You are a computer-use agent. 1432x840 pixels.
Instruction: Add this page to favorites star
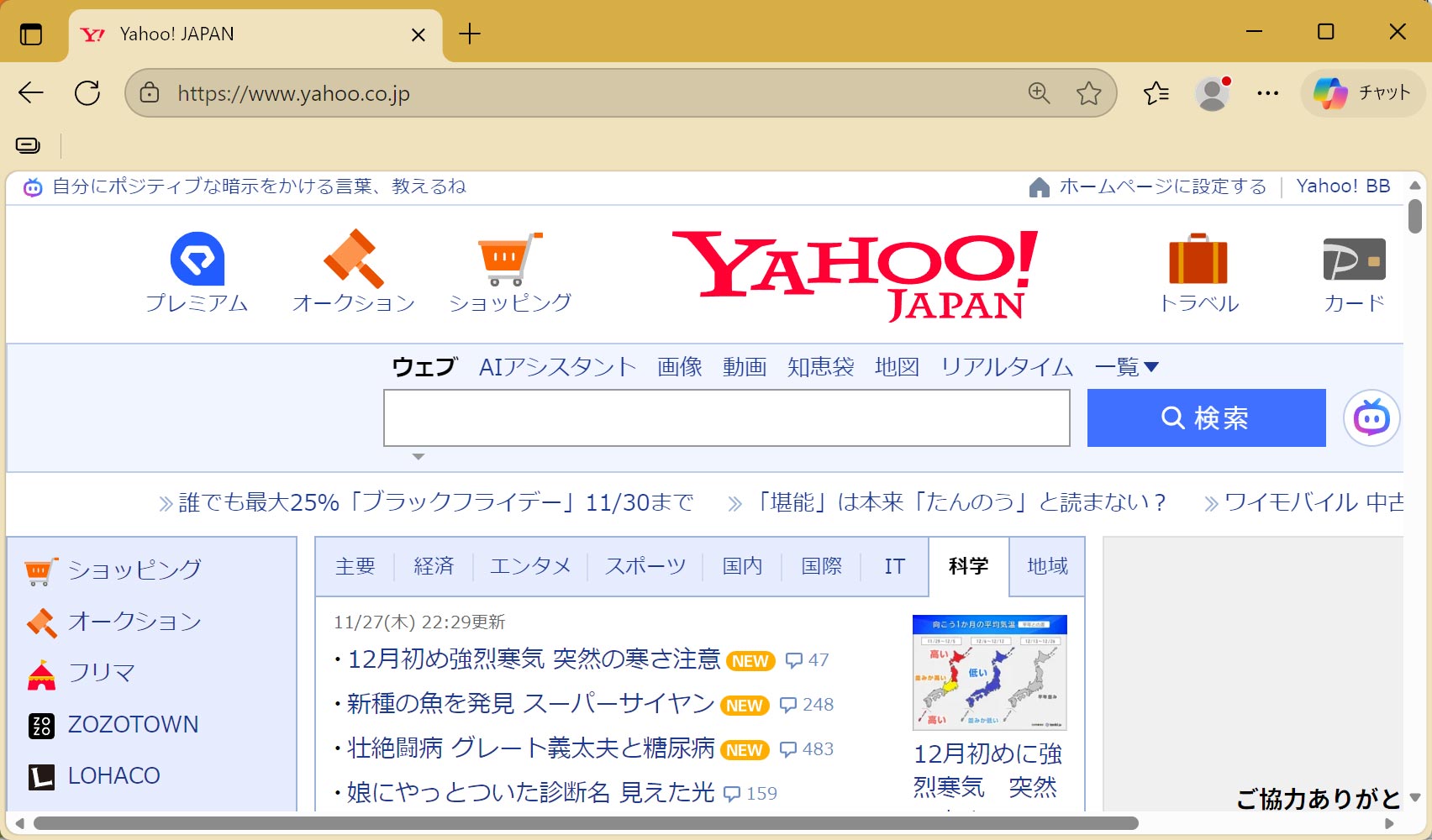click(1088, 93)
